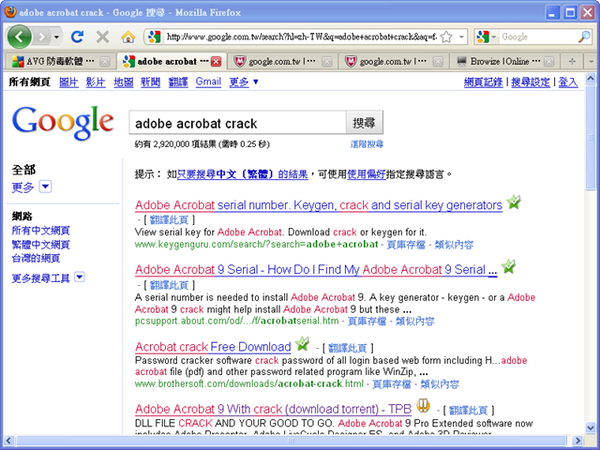Open the list-all-tabs dropdown
The image size is (600, 450).
(x=591, y=61)
